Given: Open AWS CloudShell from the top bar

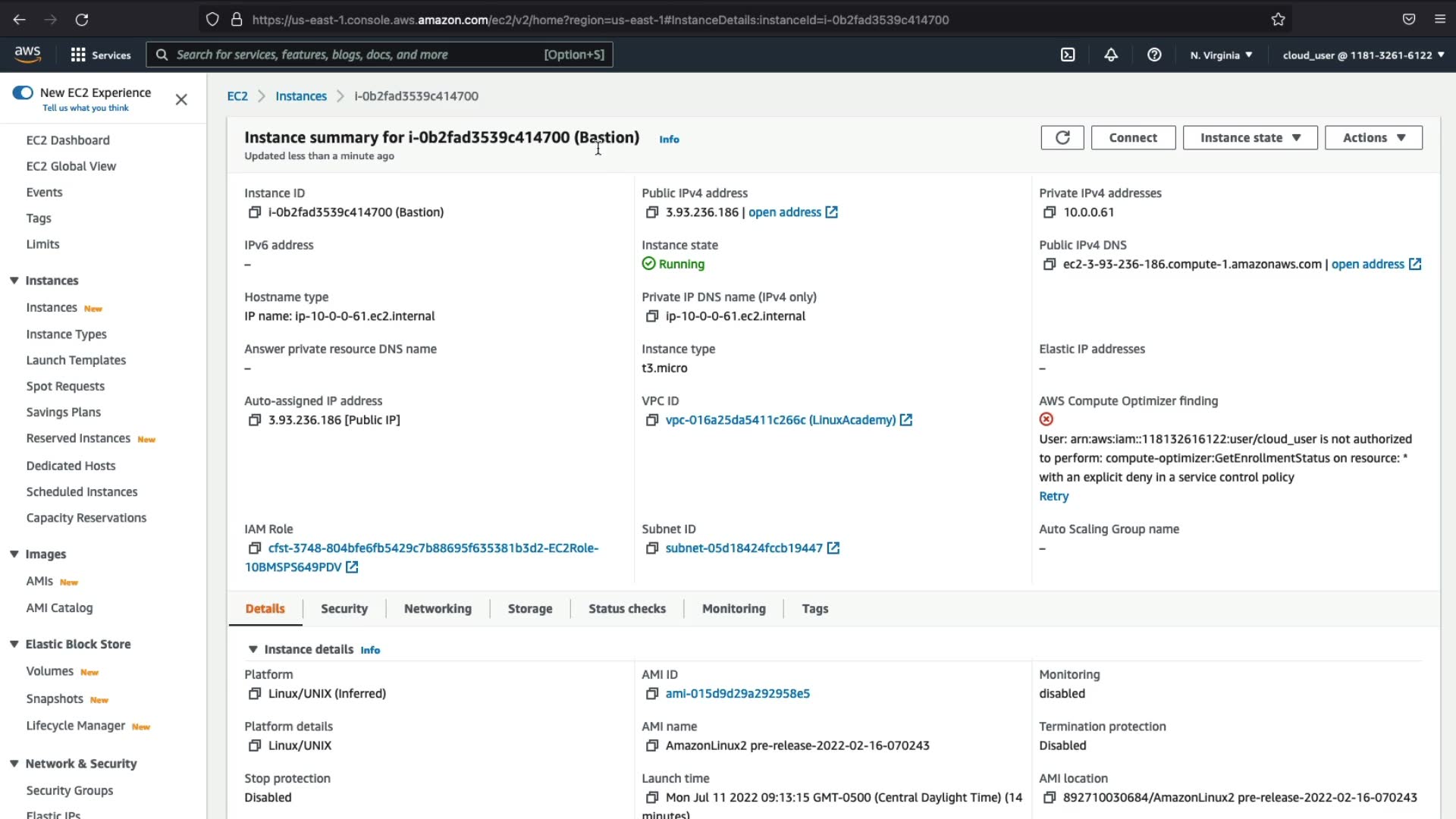Looking at the screenshot, I should point(1068,55).
